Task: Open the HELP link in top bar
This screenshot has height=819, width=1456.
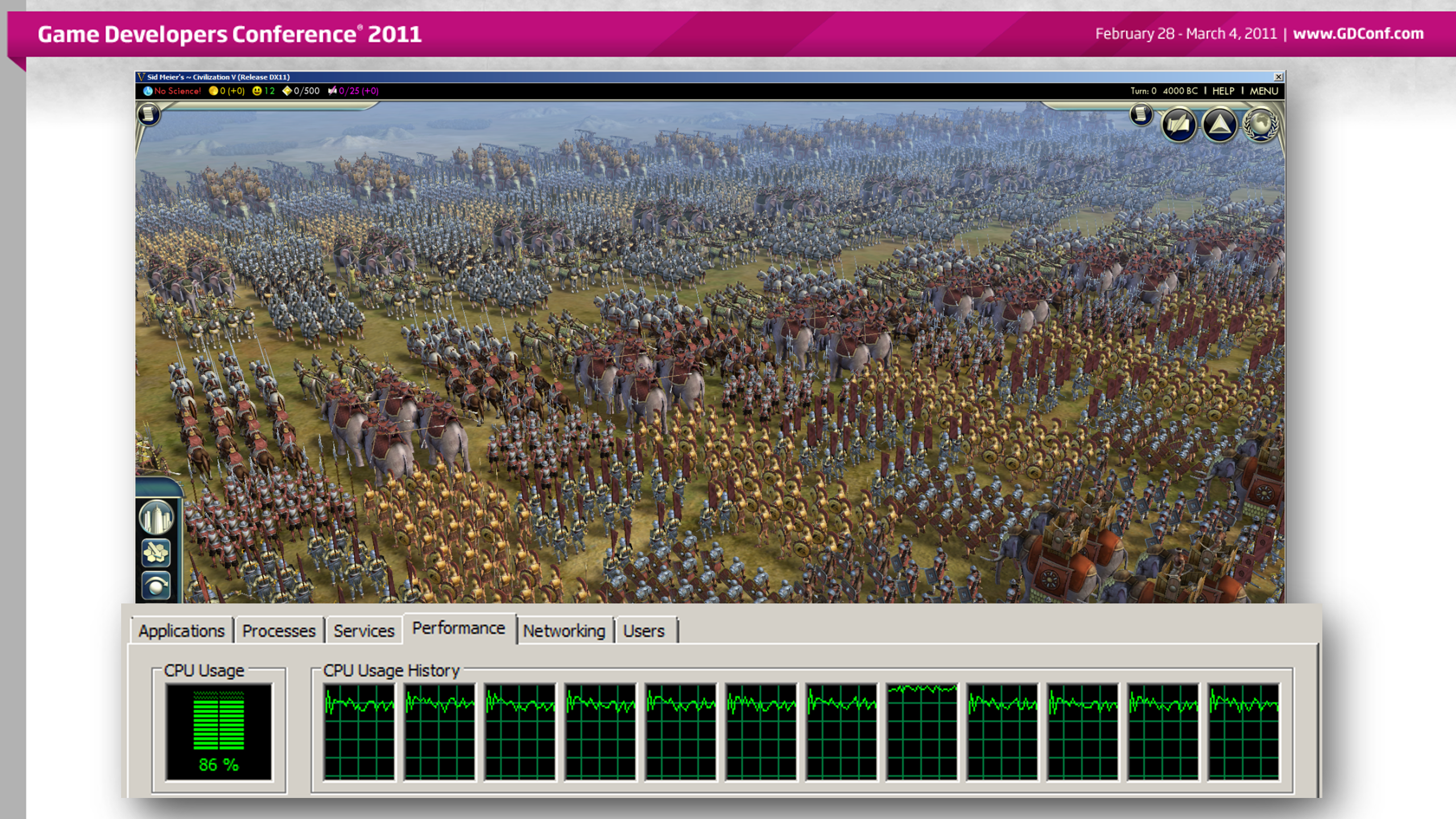Action: [1223, 91]
